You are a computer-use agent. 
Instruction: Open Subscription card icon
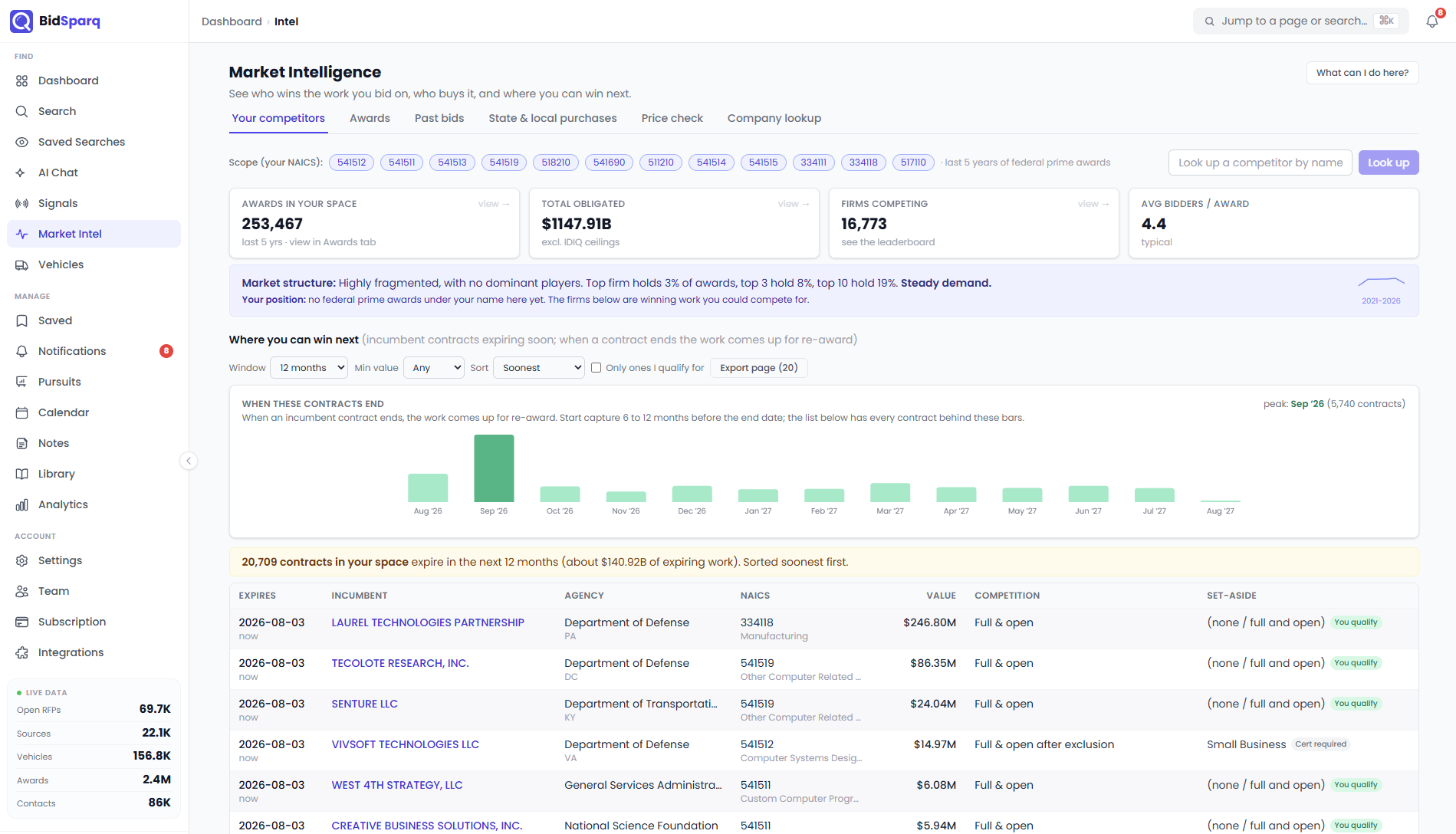click(21, 622)
